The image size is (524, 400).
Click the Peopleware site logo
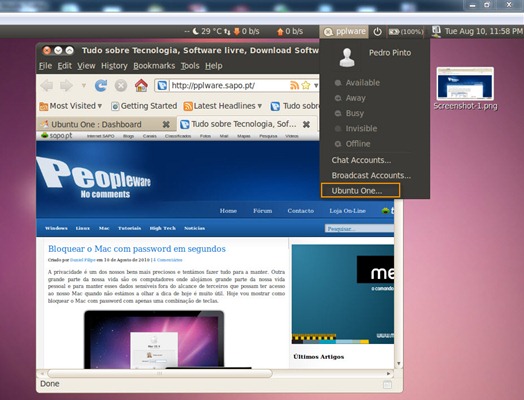point(94,177)
